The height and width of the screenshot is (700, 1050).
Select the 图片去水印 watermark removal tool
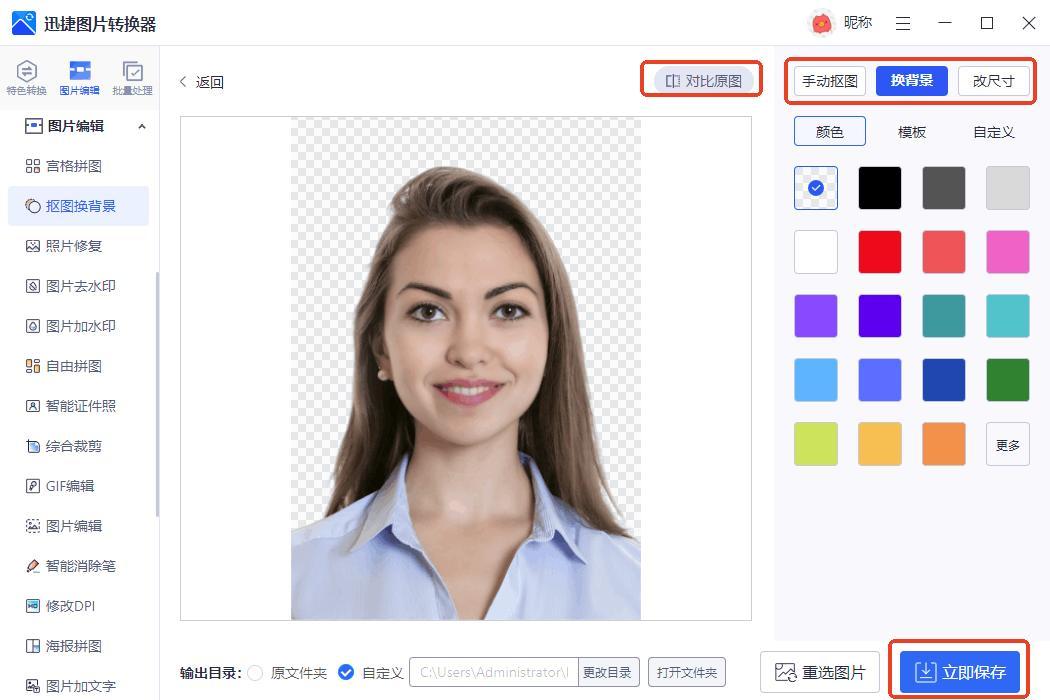(x=80, y=286)
